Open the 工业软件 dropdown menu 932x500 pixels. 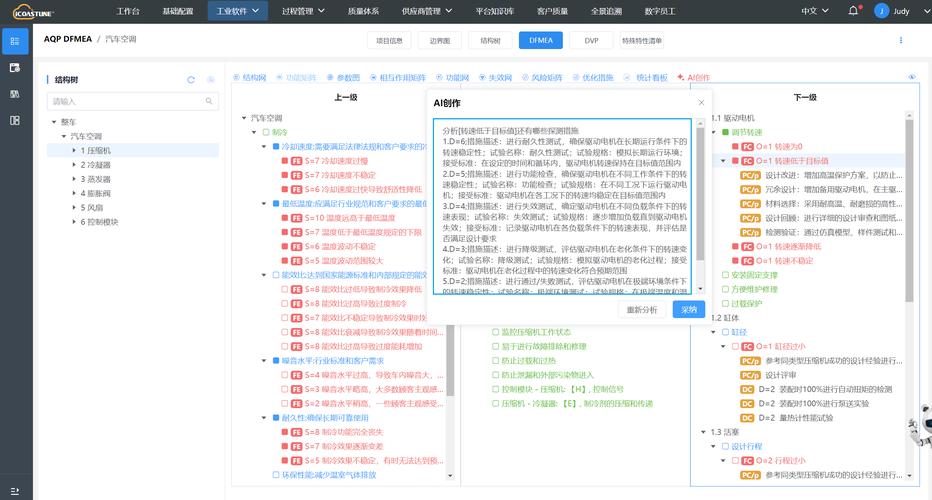tap(238, 11)
